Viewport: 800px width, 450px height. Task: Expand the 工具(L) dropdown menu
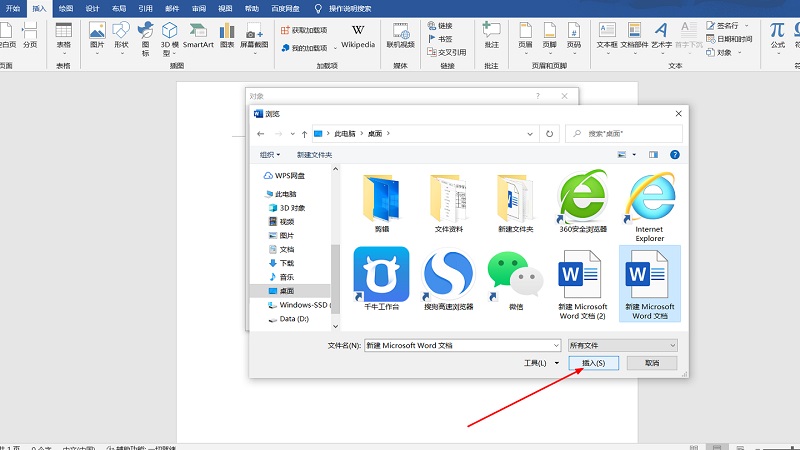point(542,363)
